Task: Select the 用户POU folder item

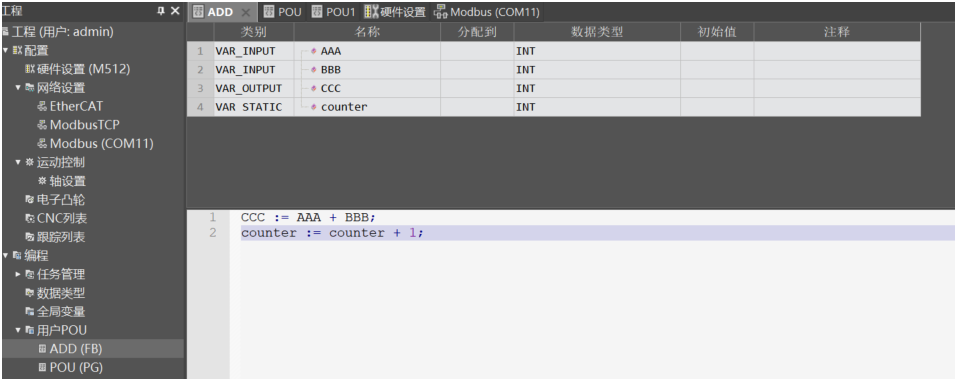Action: coord(62,330)
